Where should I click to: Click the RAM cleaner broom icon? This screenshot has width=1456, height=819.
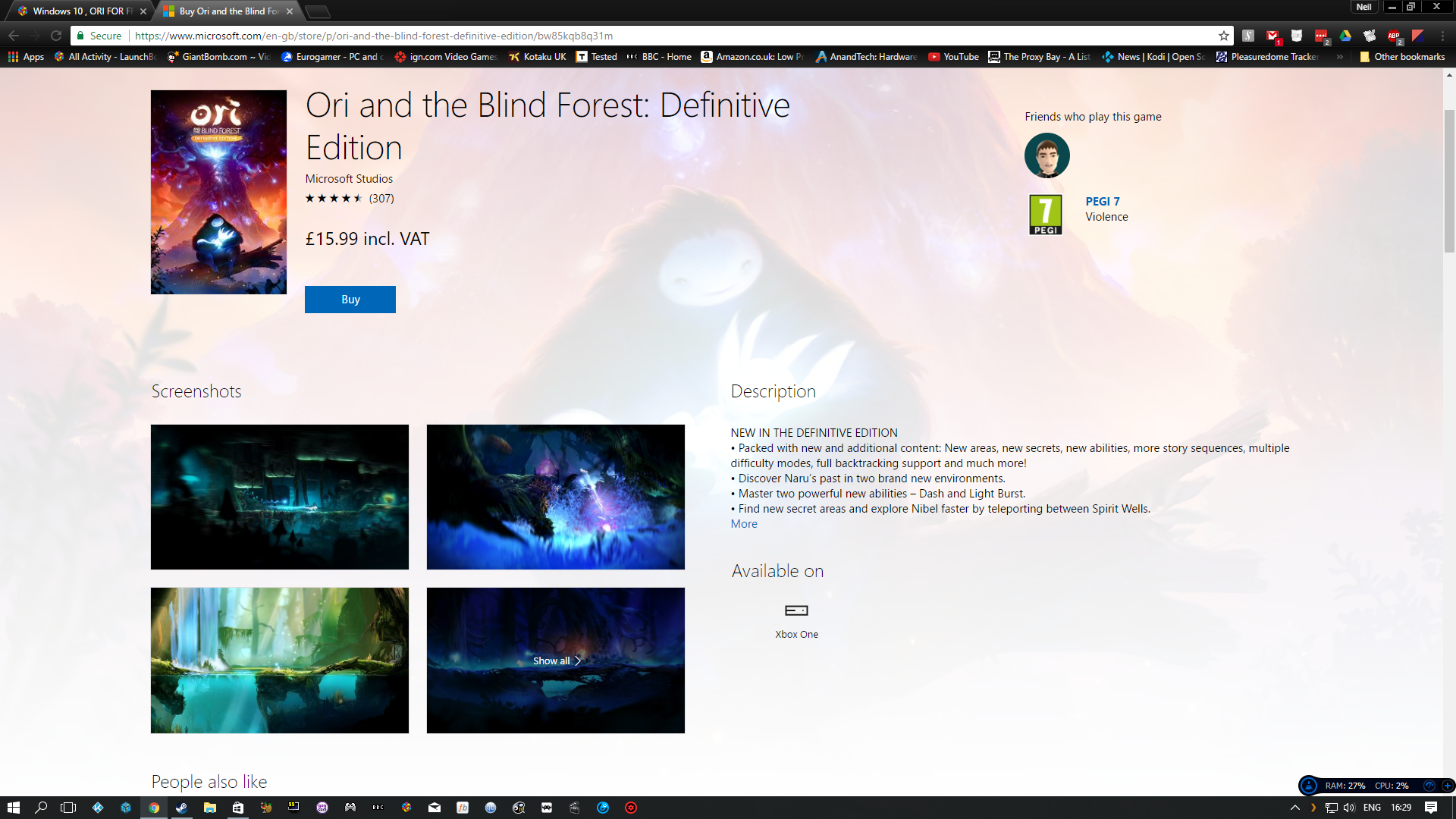coord(1309,786)
